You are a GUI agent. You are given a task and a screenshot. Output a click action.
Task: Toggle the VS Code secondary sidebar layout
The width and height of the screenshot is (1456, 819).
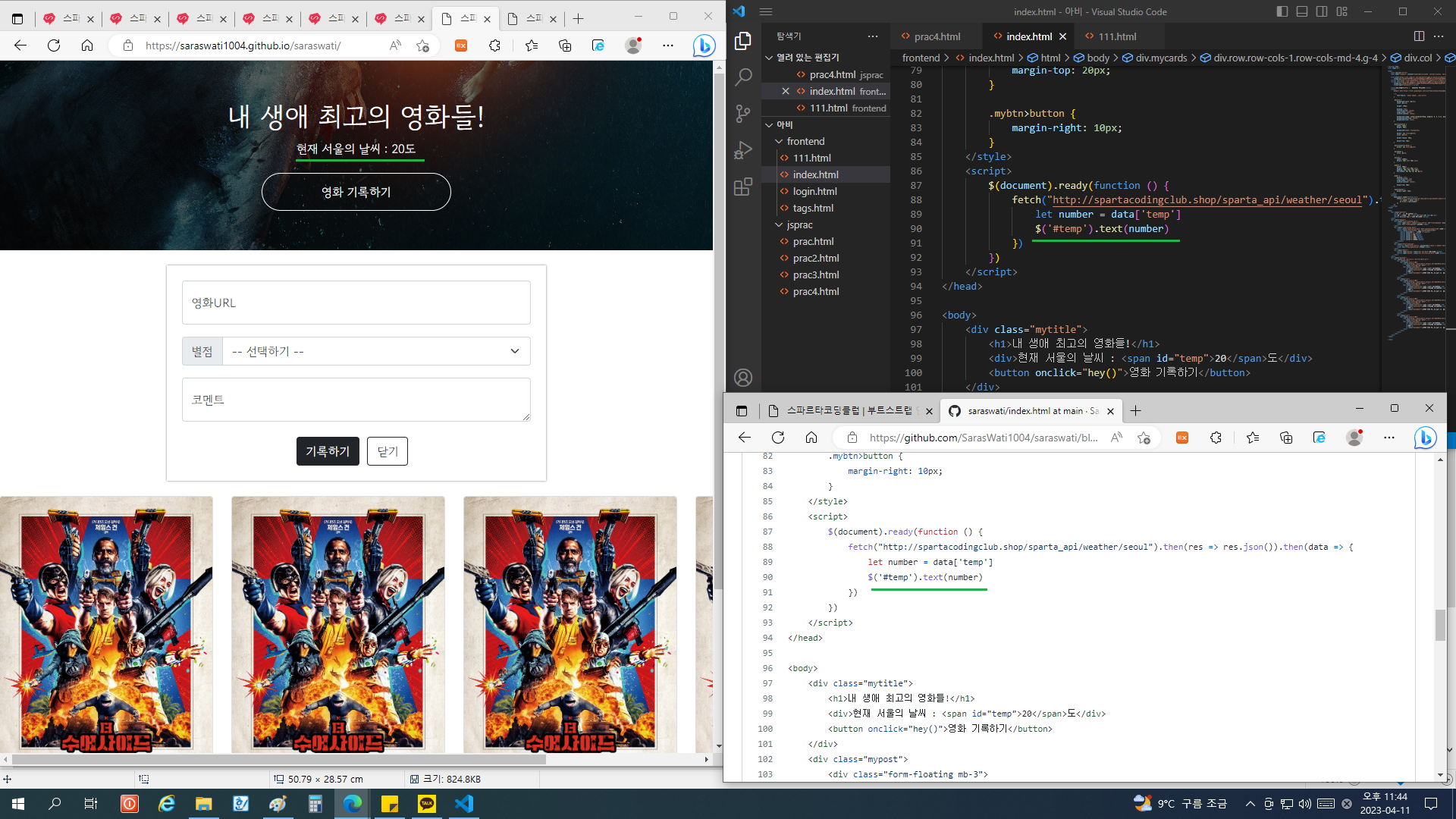pos(1322,11)
